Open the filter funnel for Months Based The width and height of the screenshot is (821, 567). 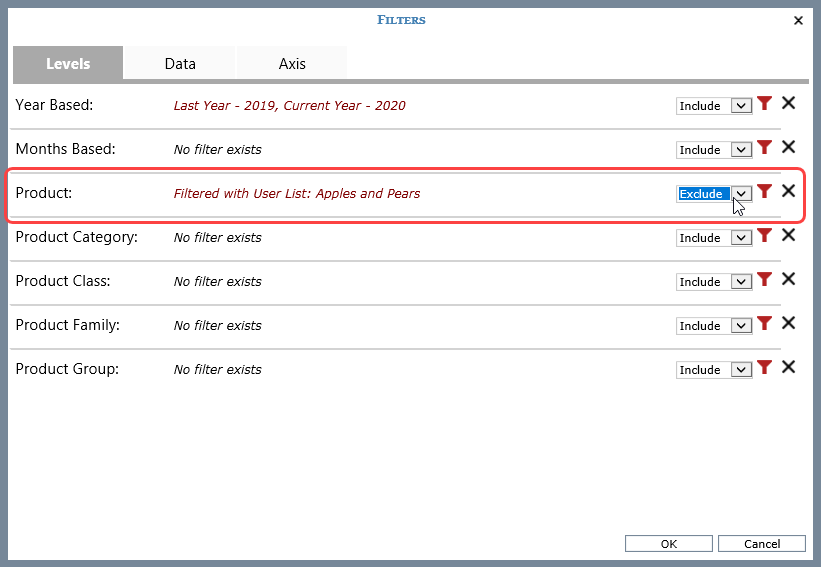coord(765,148)
